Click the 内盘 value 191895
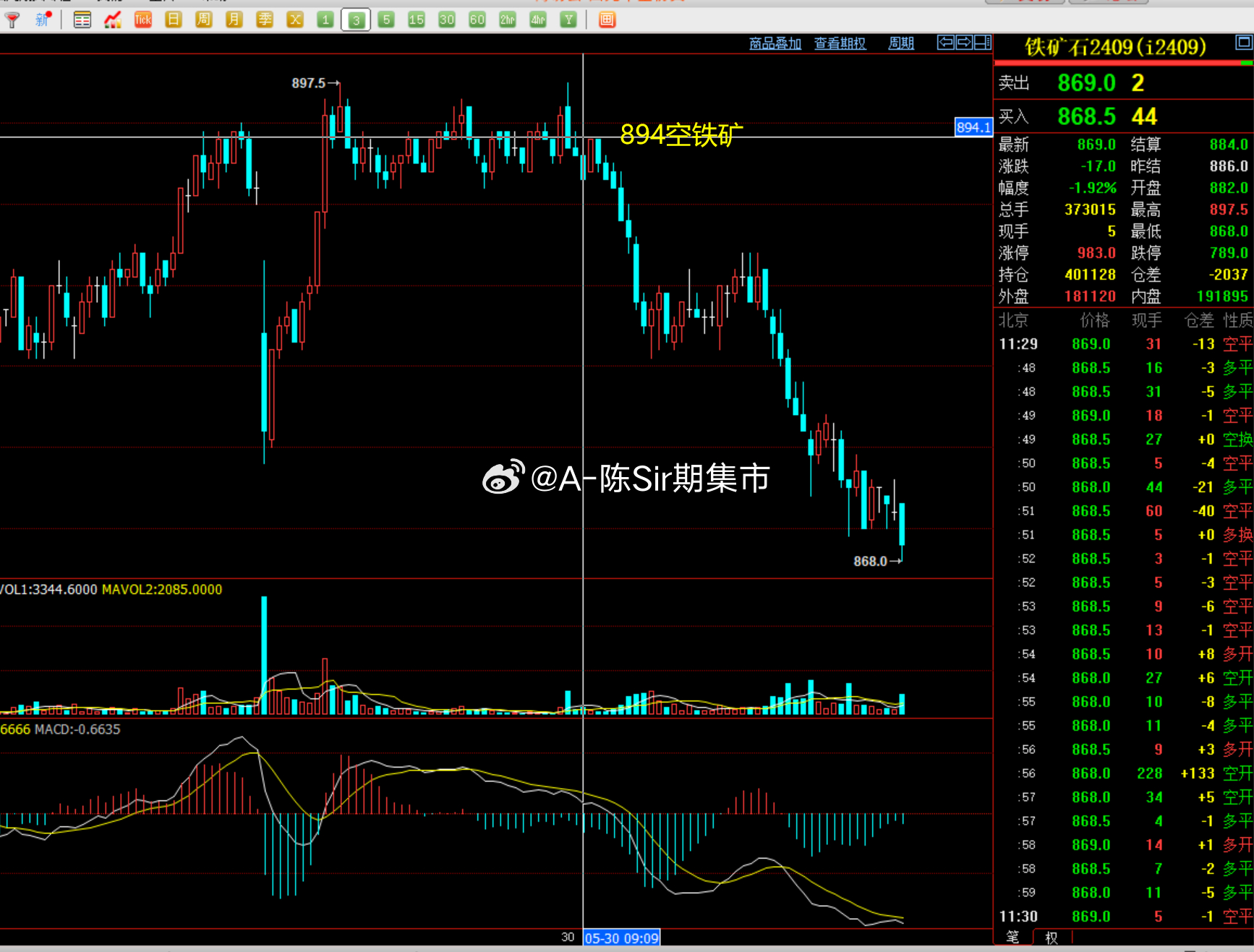1254x952 pixels. tap(1222, 296)
